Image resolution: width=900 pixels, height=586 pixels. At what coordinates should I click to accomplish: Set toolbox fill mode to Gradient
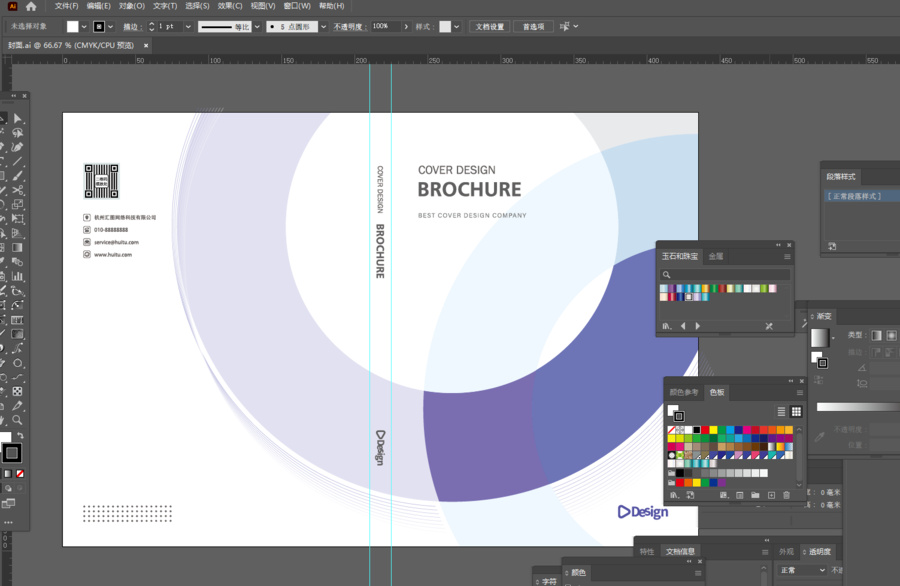click(x=8, y=474)
